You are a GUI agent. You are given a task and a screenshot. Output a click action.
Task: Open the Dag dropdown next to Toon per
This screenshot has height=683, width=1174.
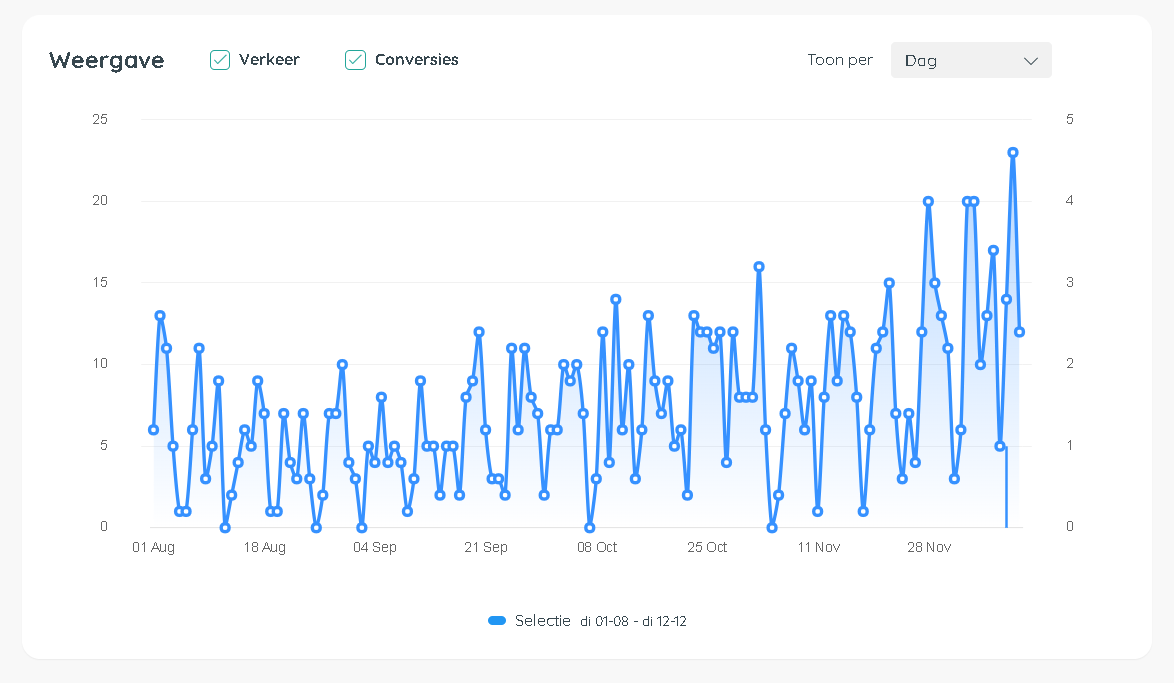click(x=971, y=60)
